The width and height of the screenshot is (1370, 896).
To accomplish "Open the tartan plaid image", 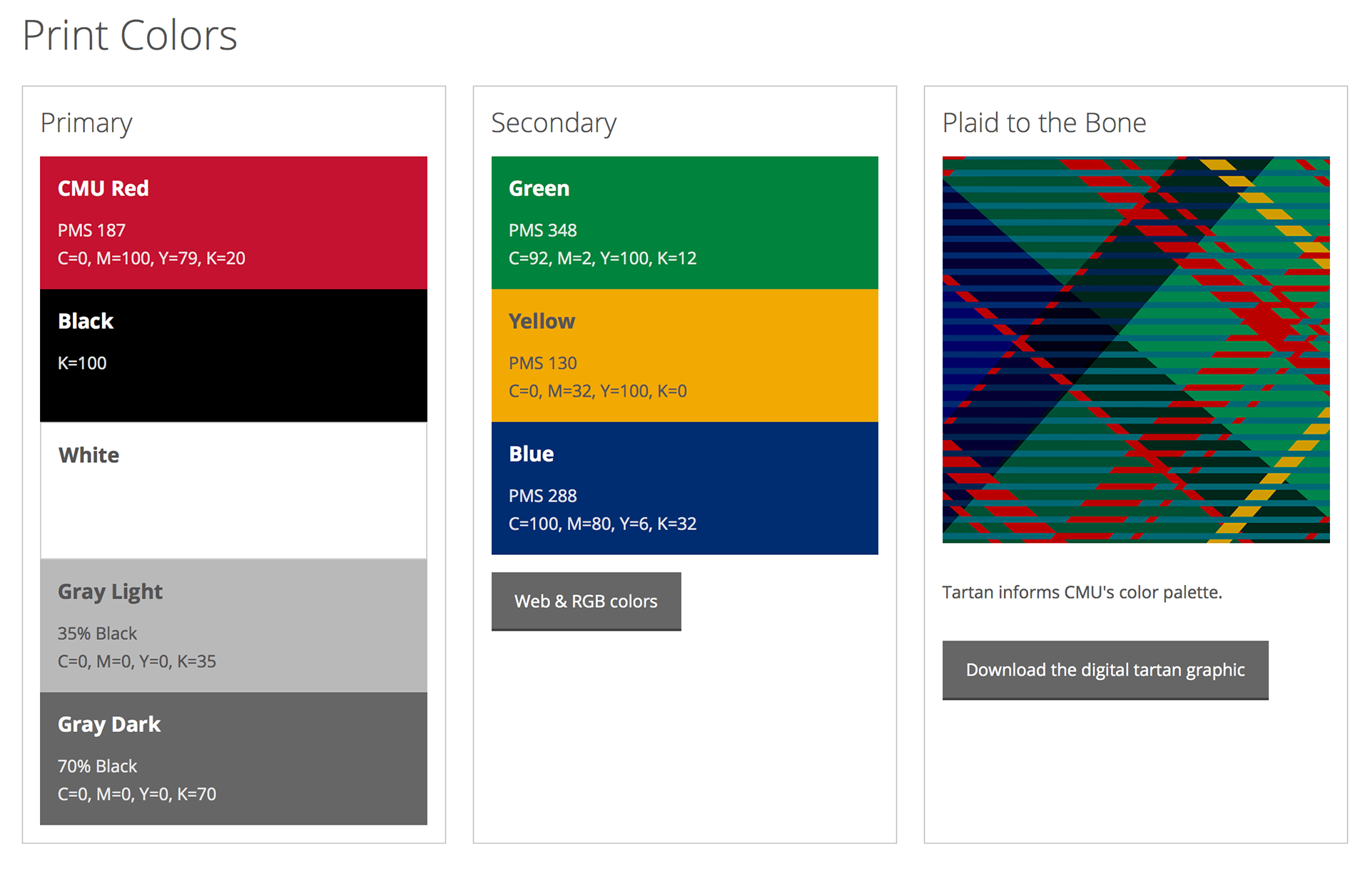I will (1136, 350).
